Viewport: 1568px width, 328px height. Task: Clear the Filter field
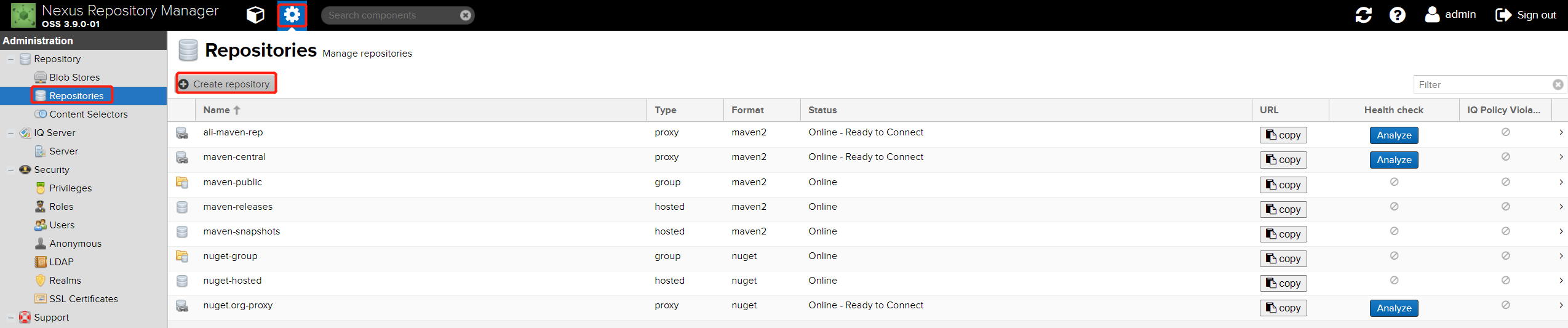point(1558,85)
